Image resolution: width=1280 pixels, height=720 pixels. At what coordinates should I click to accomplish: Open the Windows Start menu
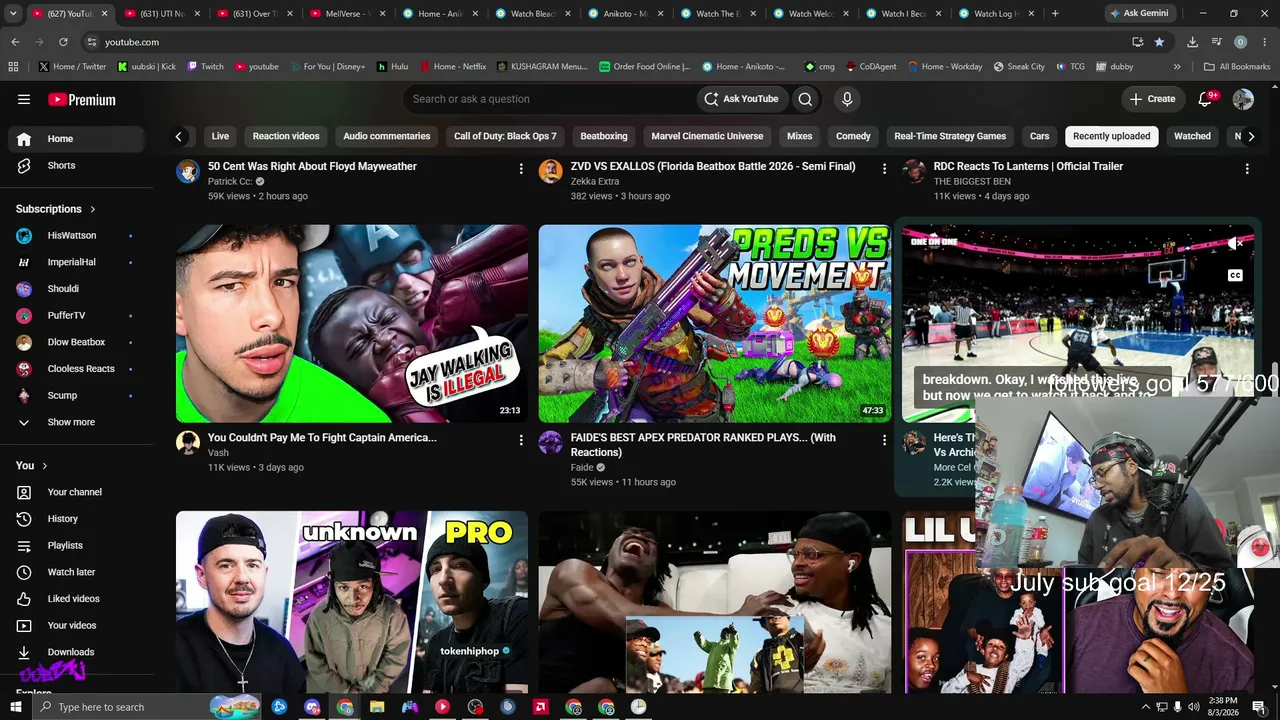point(15,707)
